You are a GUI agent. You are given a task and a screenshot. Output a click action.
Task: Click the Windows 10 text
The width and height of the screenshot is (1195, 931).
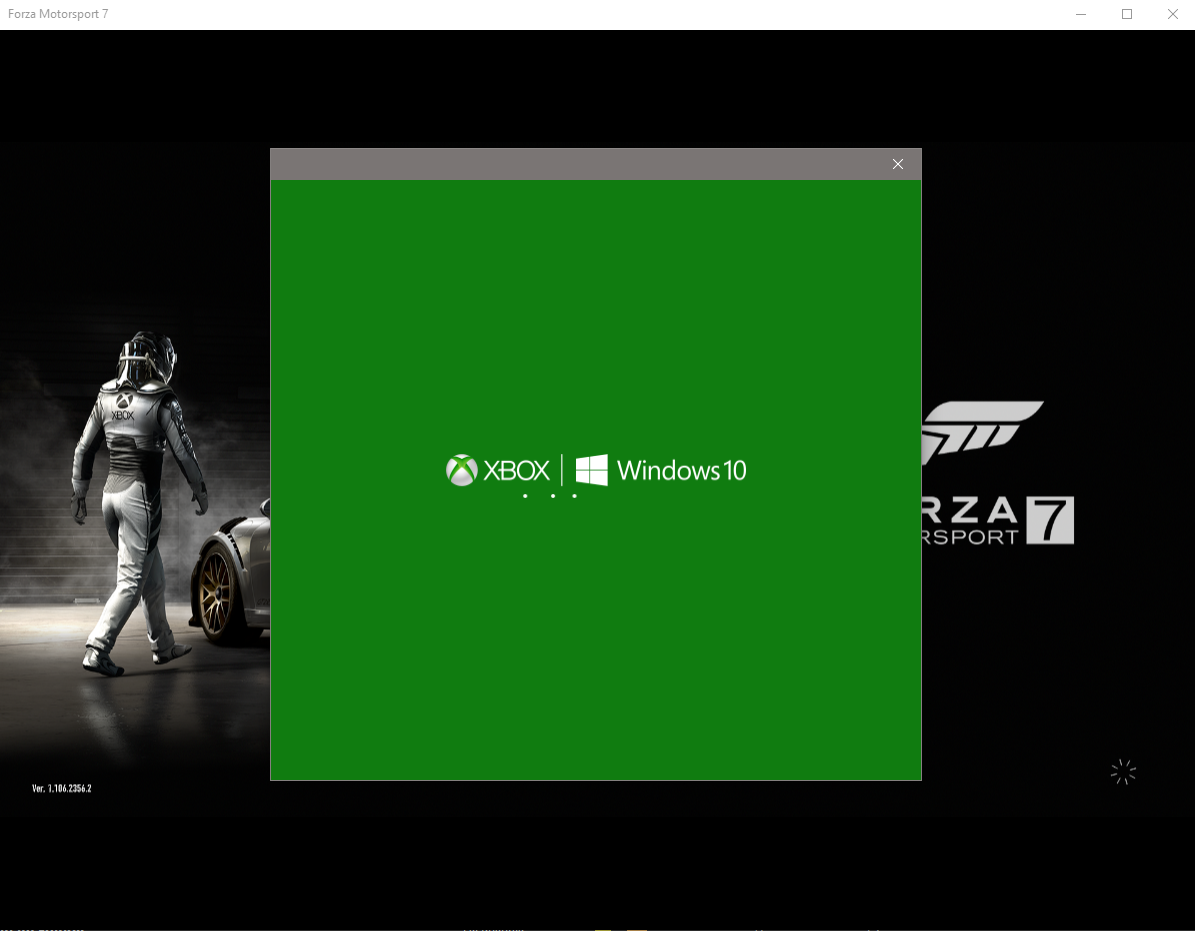pyautogui.click(x=681, y=470)
